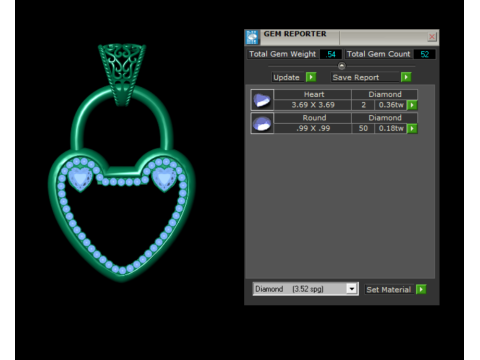Click Diamond material cell in Round row

pos(385,118)
